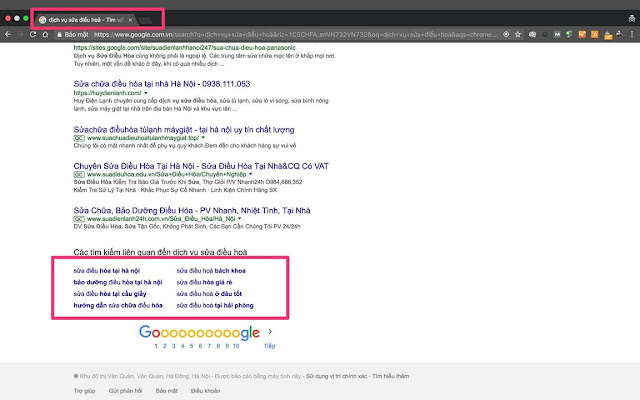Open the green extension icon

click(x=569, y=35)
